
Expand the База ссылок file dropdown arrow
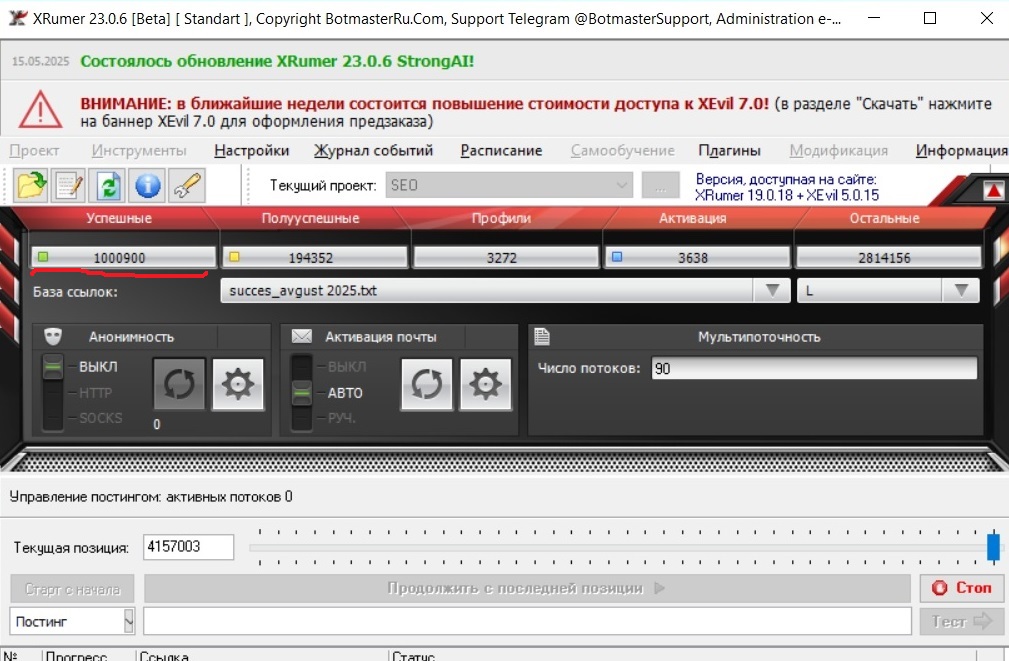773,290
